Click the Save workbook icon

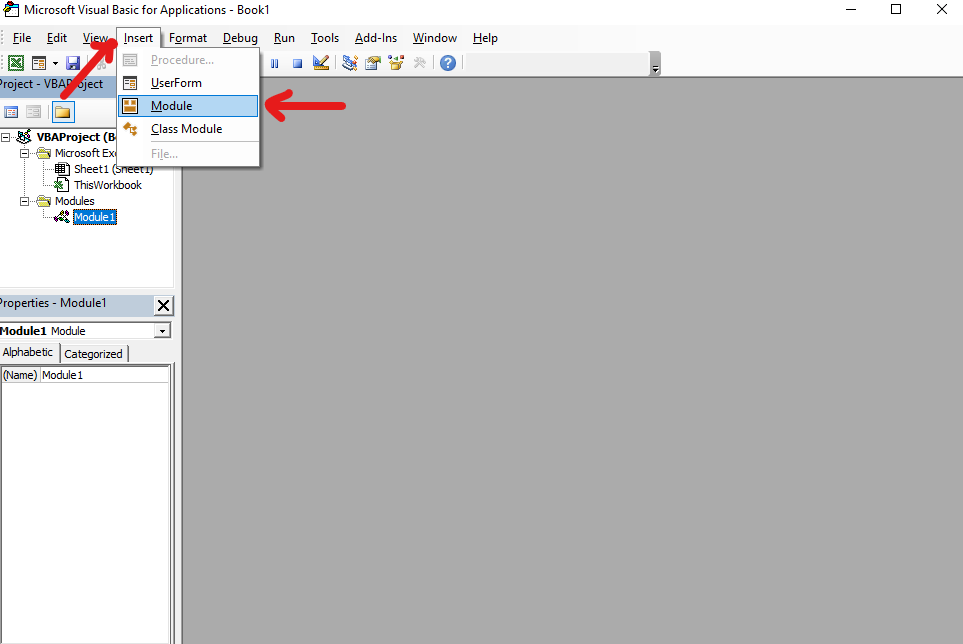click(73, 63)
